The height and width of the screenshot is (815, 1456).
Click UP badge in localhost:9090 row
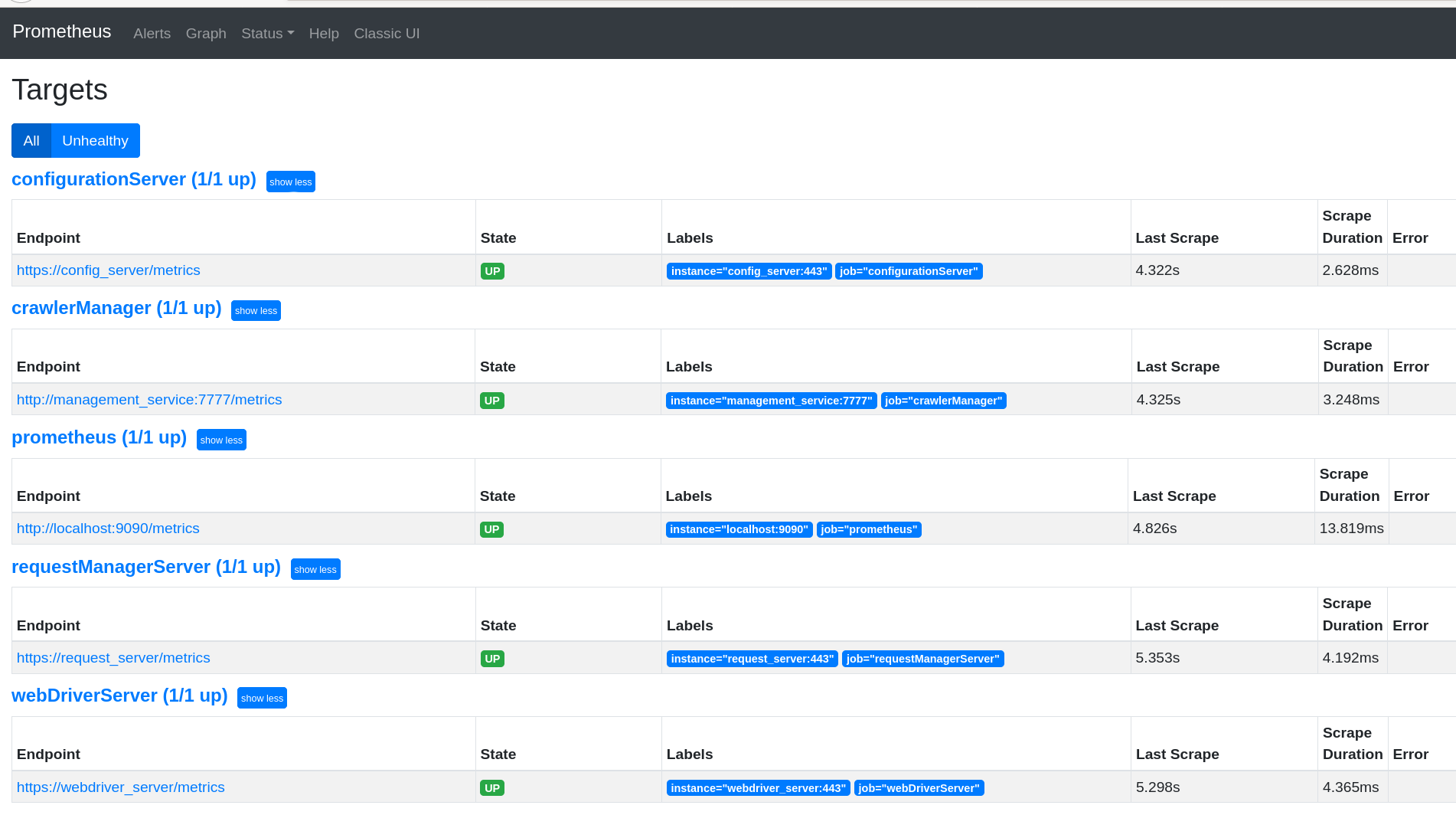[491, 529]
